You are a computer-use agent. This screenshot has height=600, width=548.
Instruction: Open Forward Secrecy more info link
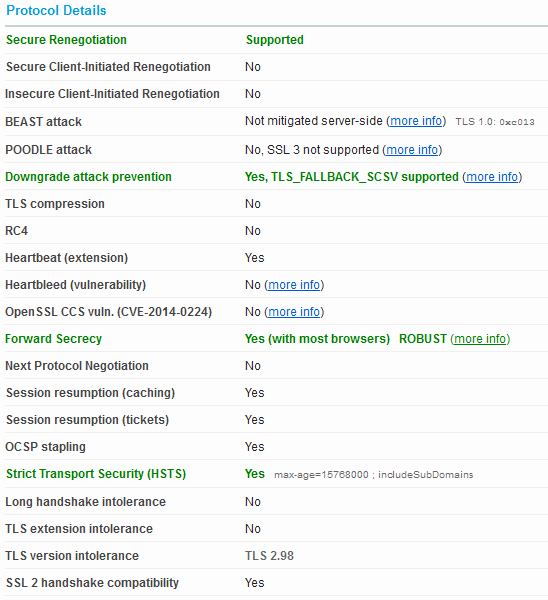click(x=480, y=339)
